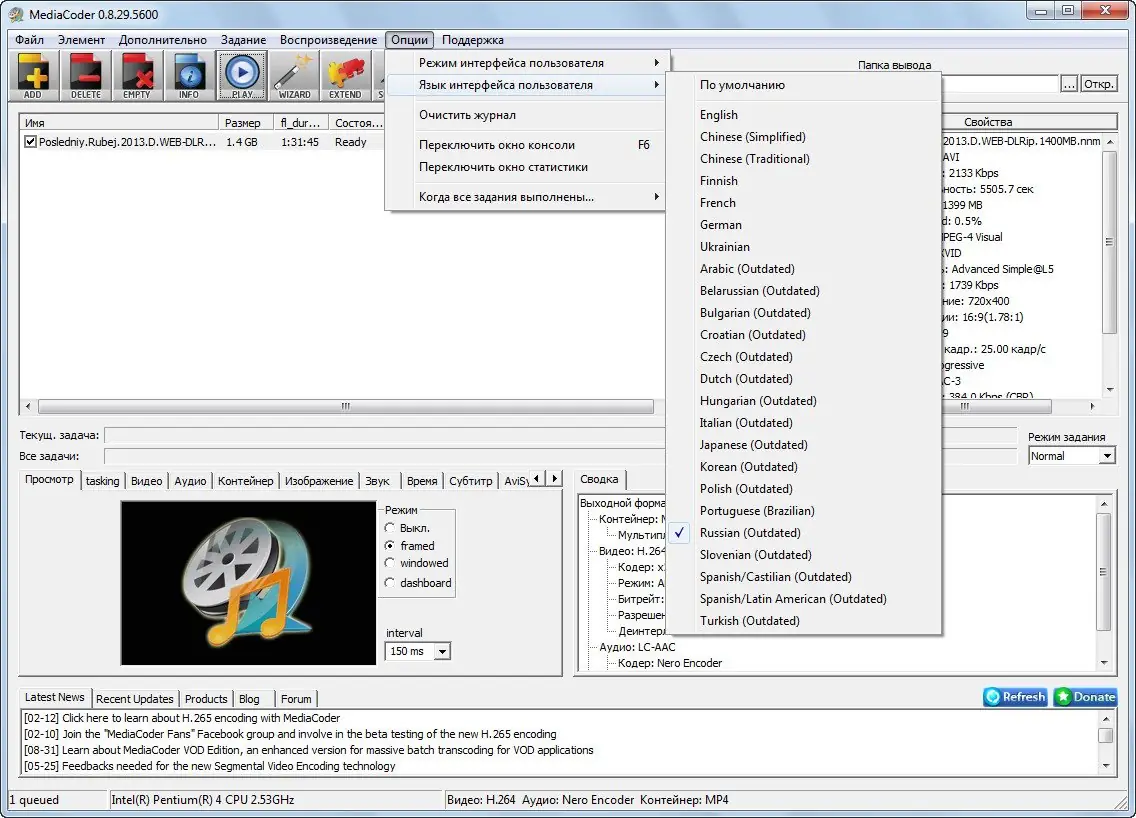Click file list horizontal scrollbar
Image resolution: width=1136 pixels, height=818 pixels.
pyautogui.click(x=346, y=406)
